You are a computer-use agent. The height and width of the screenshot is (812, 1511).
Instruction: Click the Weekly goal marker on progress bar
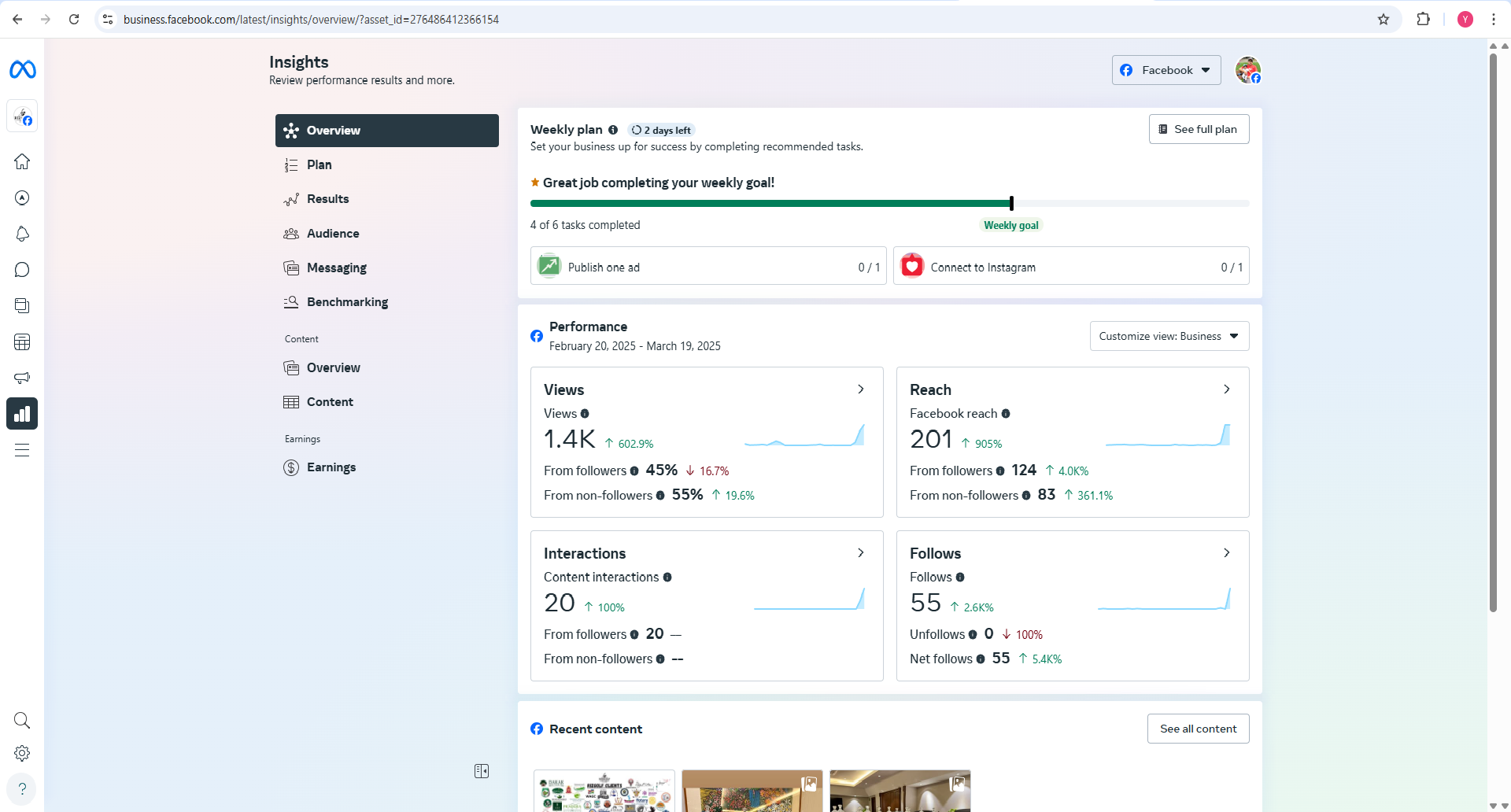click(x=1011, y=203)
